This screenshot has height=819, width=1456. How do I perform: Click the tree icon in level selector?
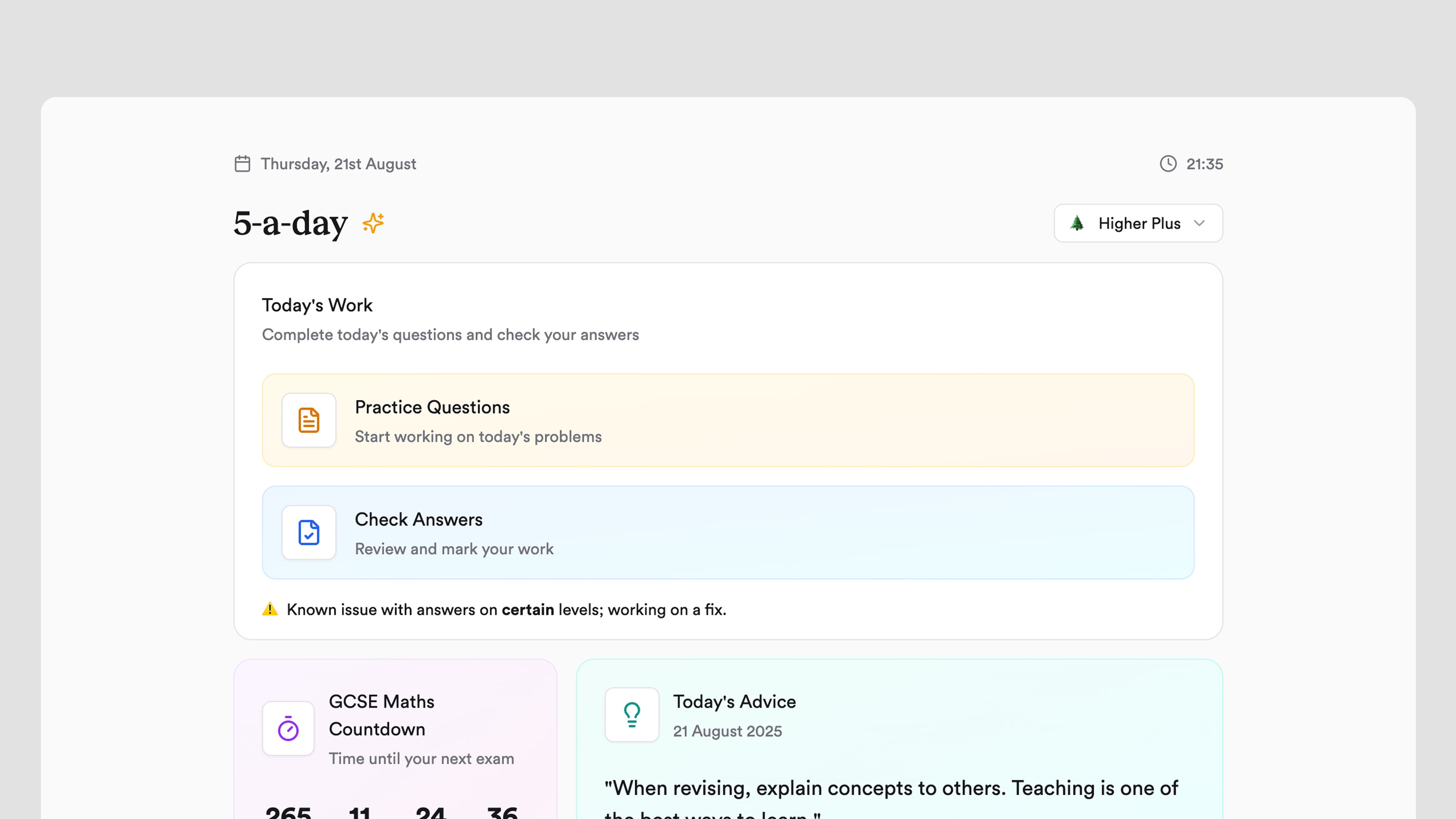[1077, 223]
